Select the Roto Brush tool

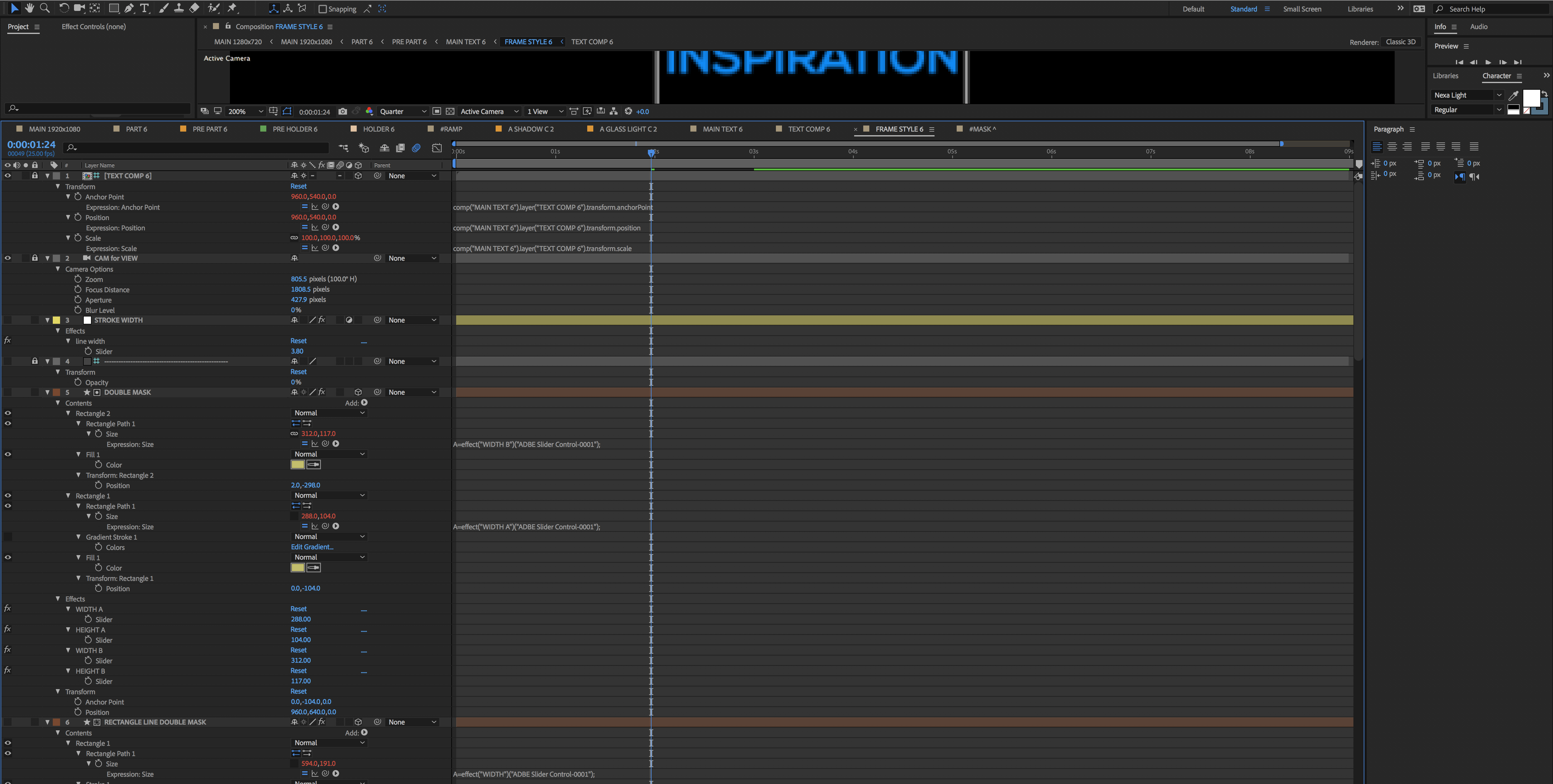click(214, 8)
